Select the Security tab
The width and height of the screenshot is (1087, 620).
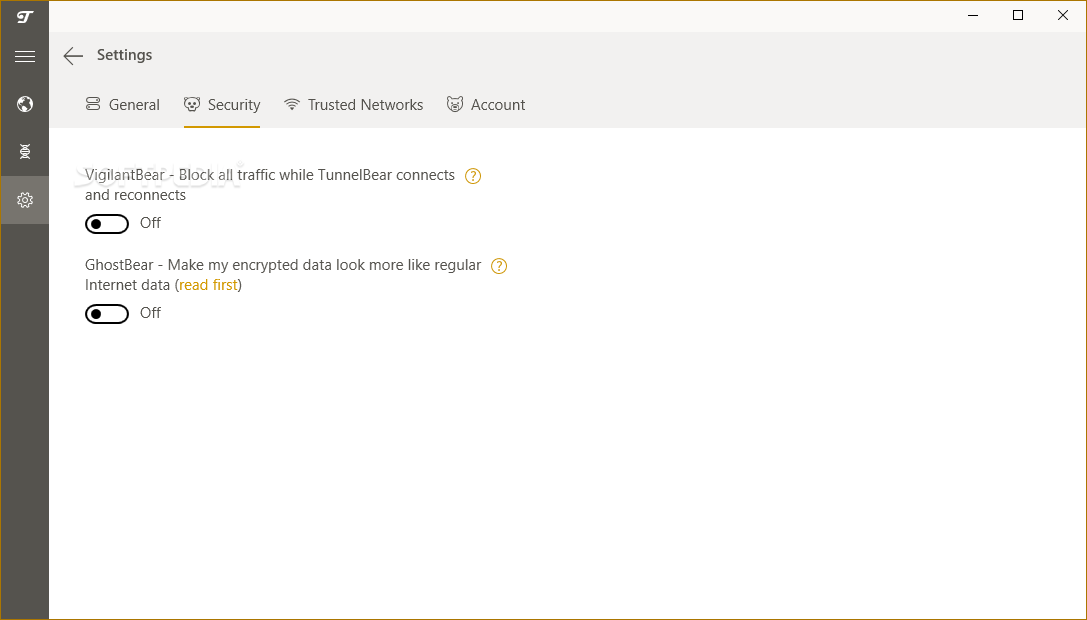point(222,105)
